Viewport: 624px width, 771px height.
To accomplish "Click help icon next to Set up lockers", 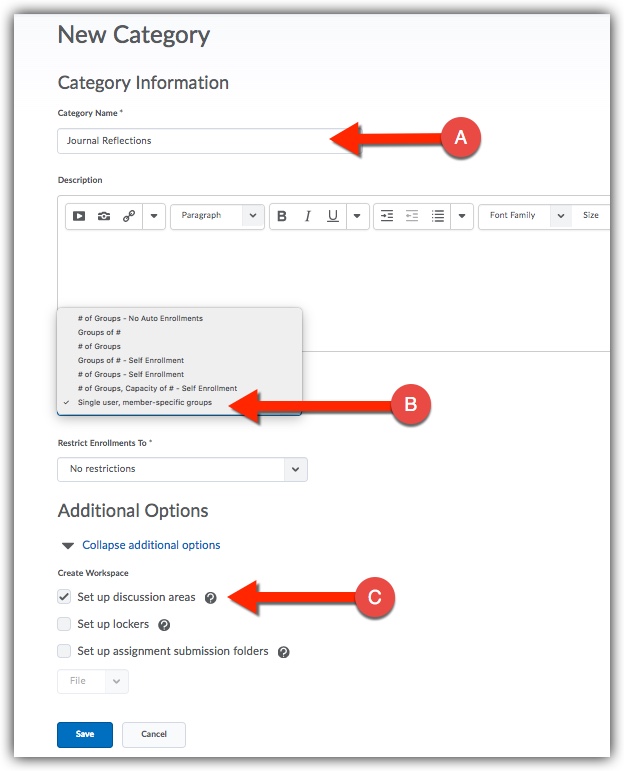I will click(164, 625).
